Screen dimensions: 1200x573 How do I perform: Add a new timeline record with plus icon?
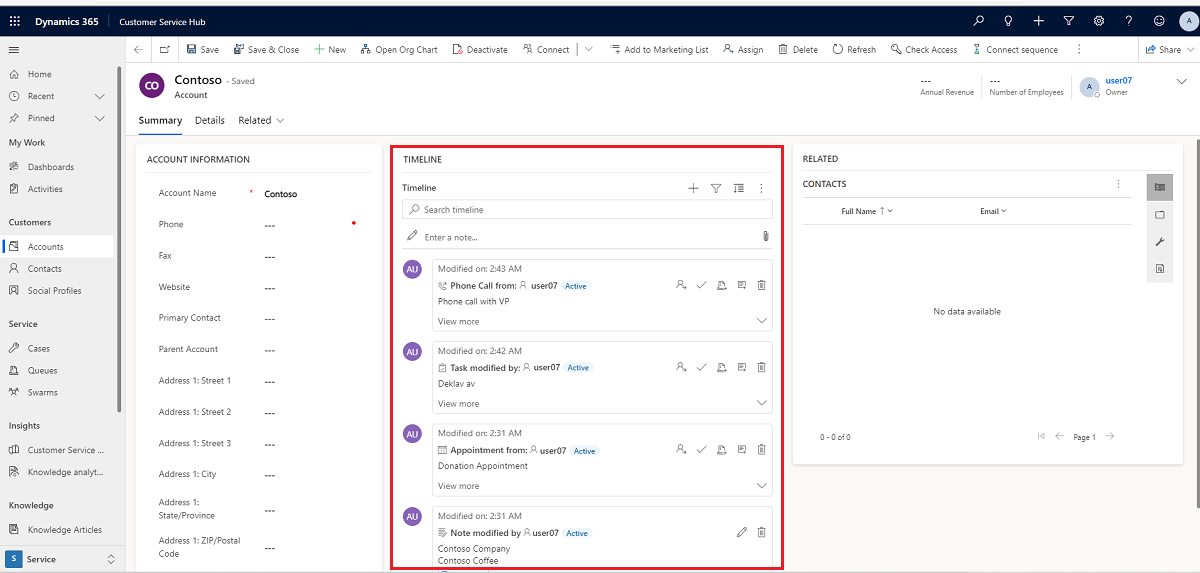[693, 188]
